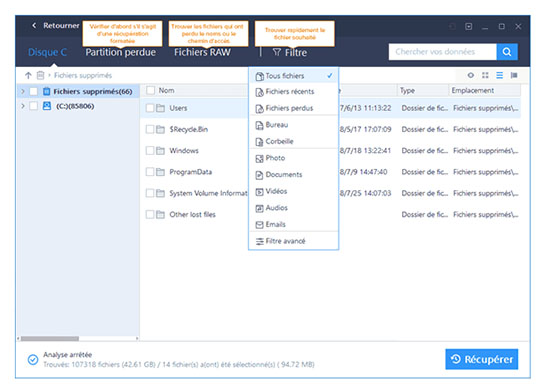Click the left panel horizontal scrollbar

click(x=50, y=338)
